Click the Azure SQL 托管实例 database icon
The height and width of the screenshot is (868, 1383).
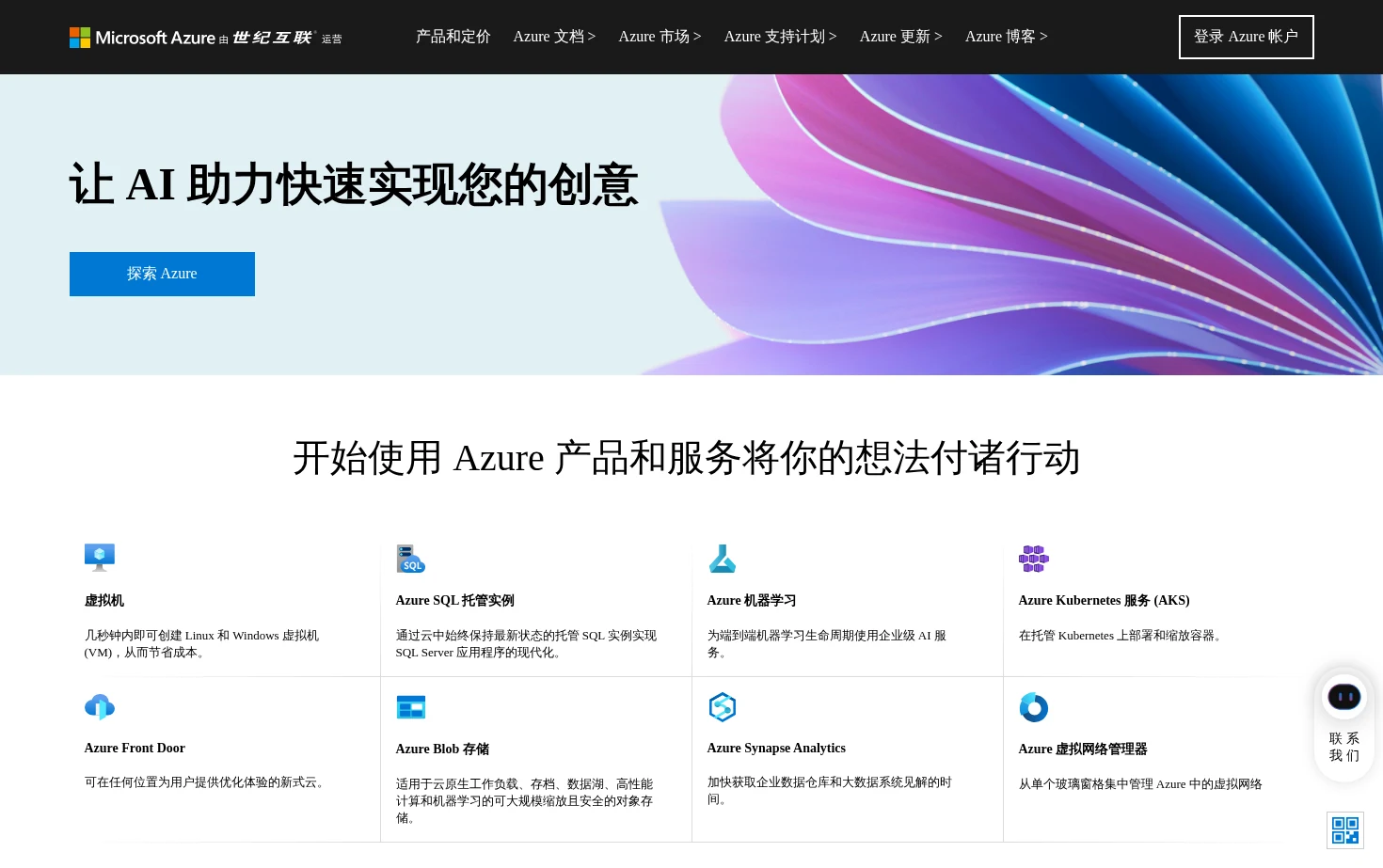[x=411, y=559]
